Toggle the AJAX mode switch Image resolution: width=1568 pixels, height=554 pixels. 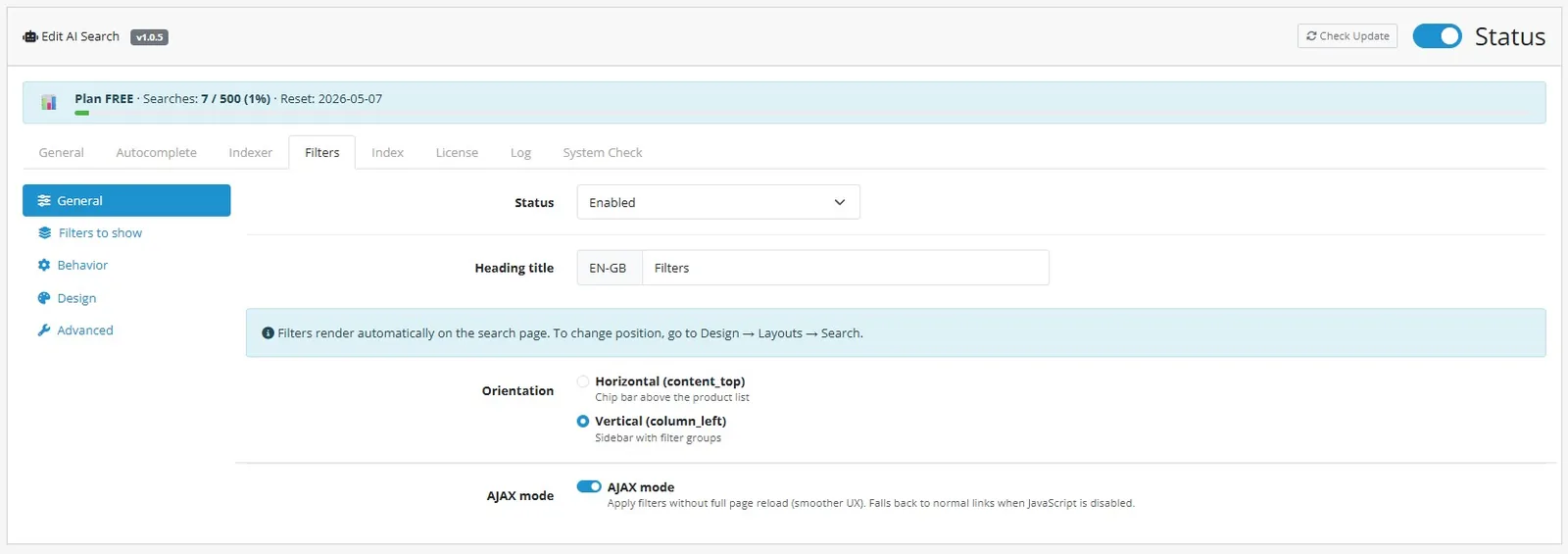point(589,487)
